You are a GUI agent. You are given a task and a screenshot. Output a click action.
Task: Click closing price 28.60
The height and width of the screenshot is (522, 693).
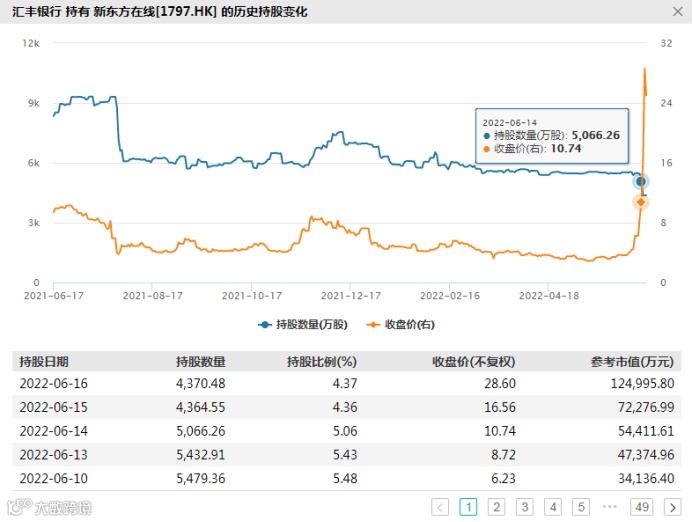(500, 383)
